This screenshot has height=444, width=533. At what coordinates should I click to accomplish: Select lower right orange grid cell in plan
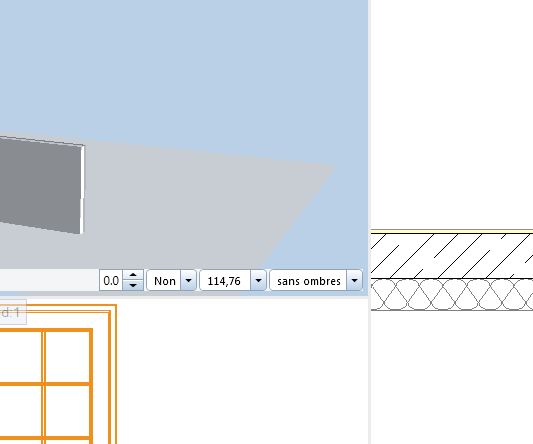67,411
